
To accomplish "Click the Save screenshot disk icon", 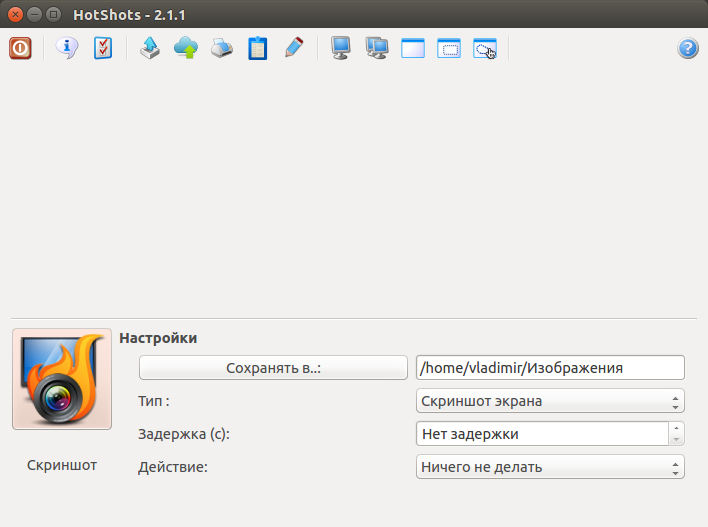I will point(150,48).
